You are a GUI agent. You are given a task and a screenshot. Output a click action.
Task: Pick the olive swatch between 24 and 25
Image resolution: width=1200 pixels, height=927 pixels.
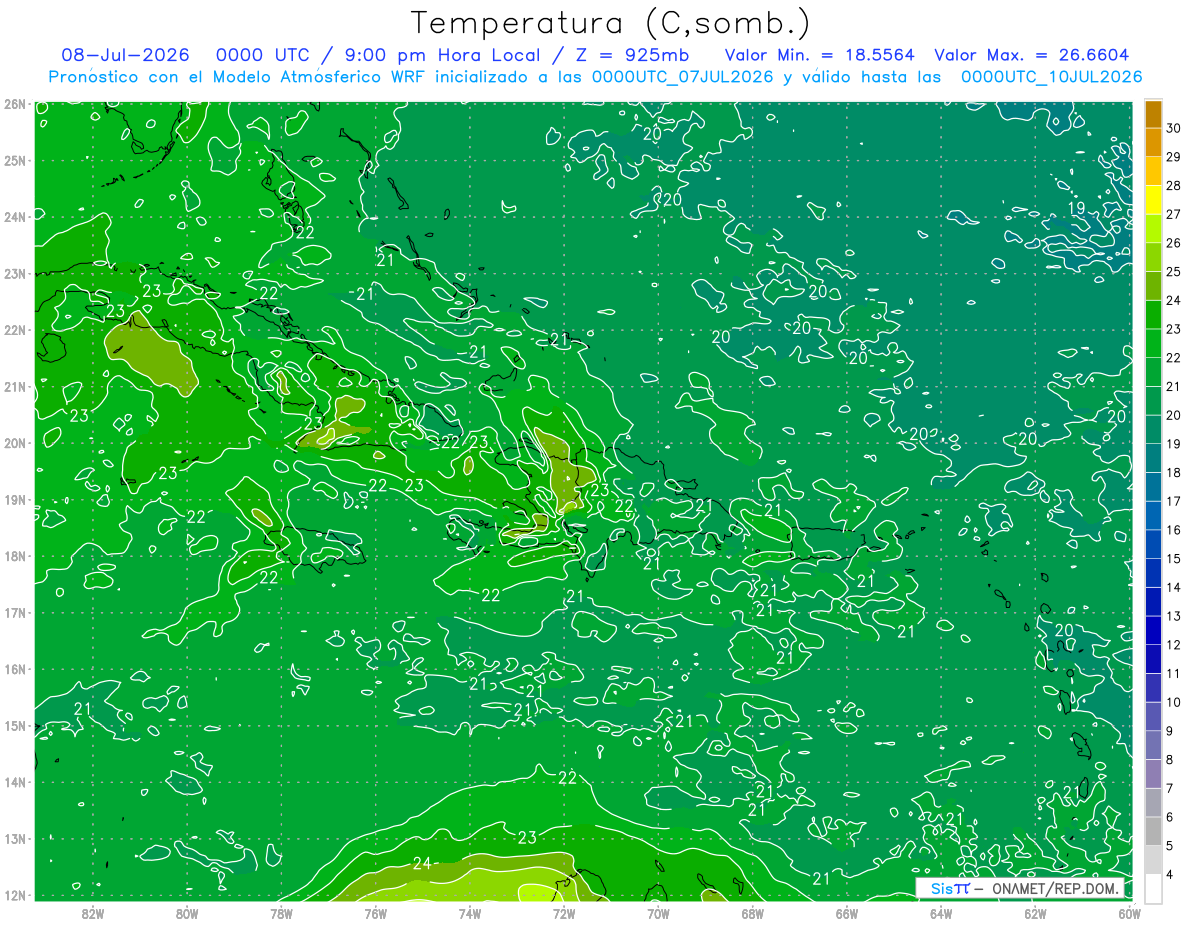pyautogui.click(x=1153, y=286)
